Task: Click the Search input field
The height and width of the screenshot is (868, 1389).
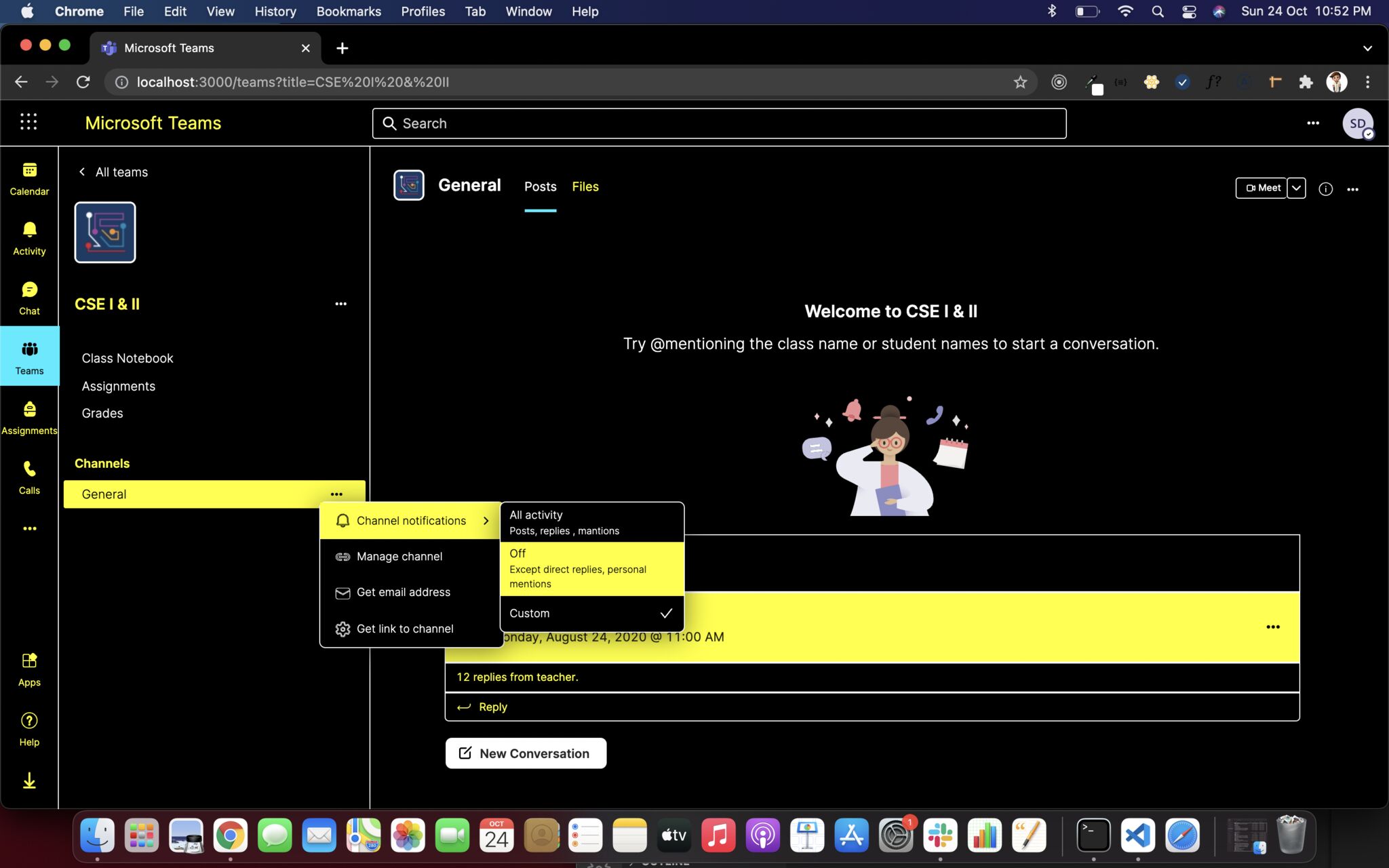Action: click(x=719, y=123)
